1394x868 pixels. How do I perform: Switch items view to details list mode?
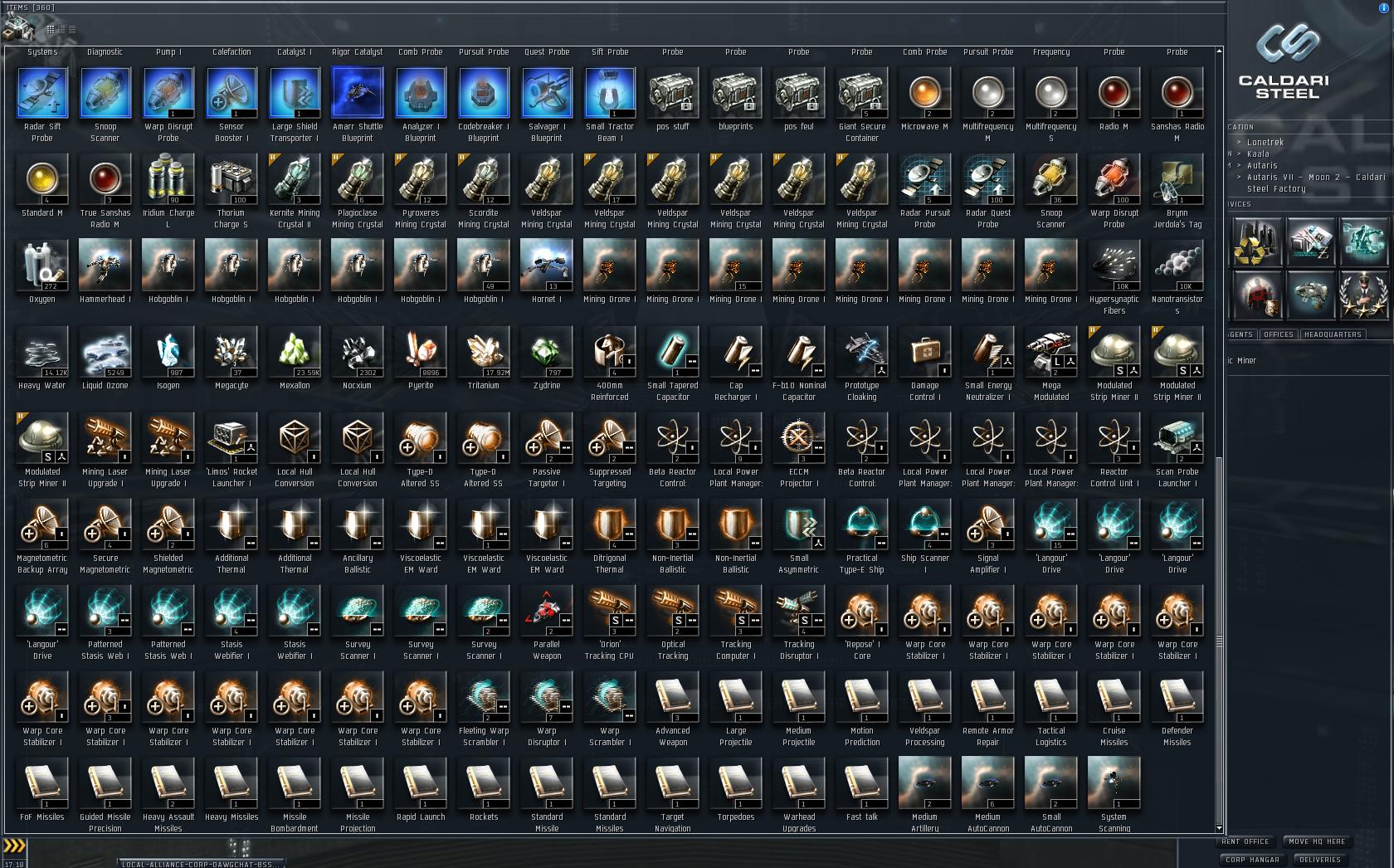click(x=61, y=29)
